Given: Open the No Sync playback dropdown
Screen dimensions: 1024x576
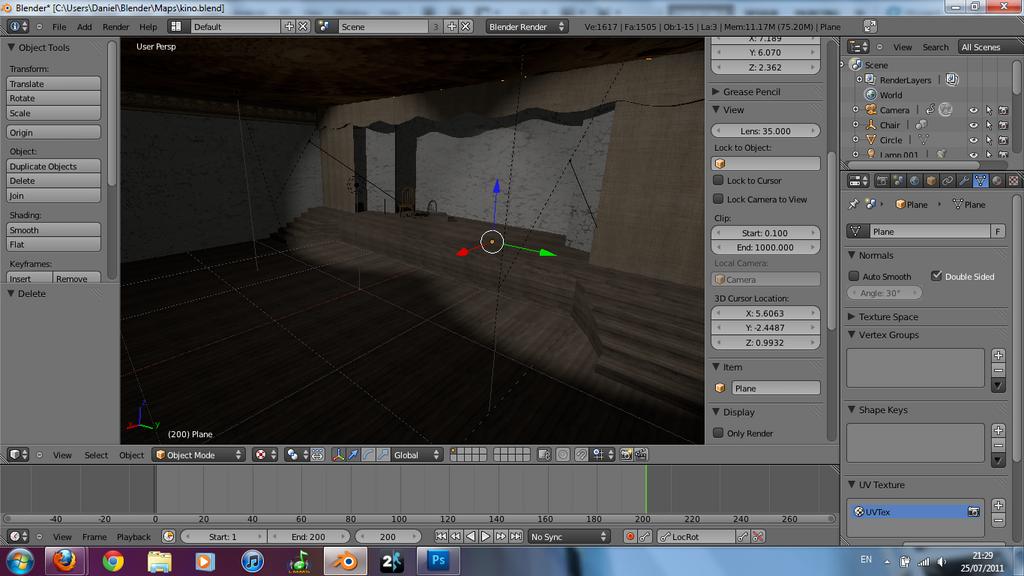Looking at the screenshot, I should pos(568,537).
